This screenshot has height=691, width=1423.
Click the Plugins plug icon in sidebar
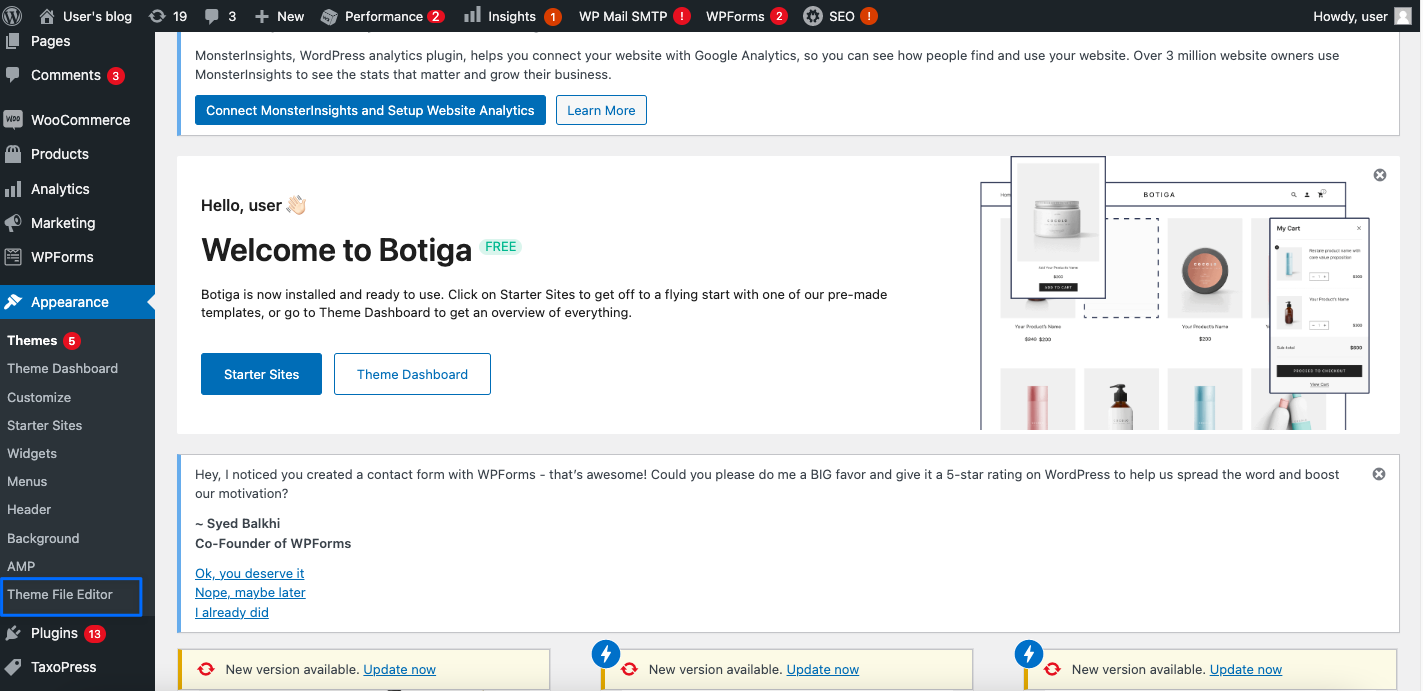point(13,633)
